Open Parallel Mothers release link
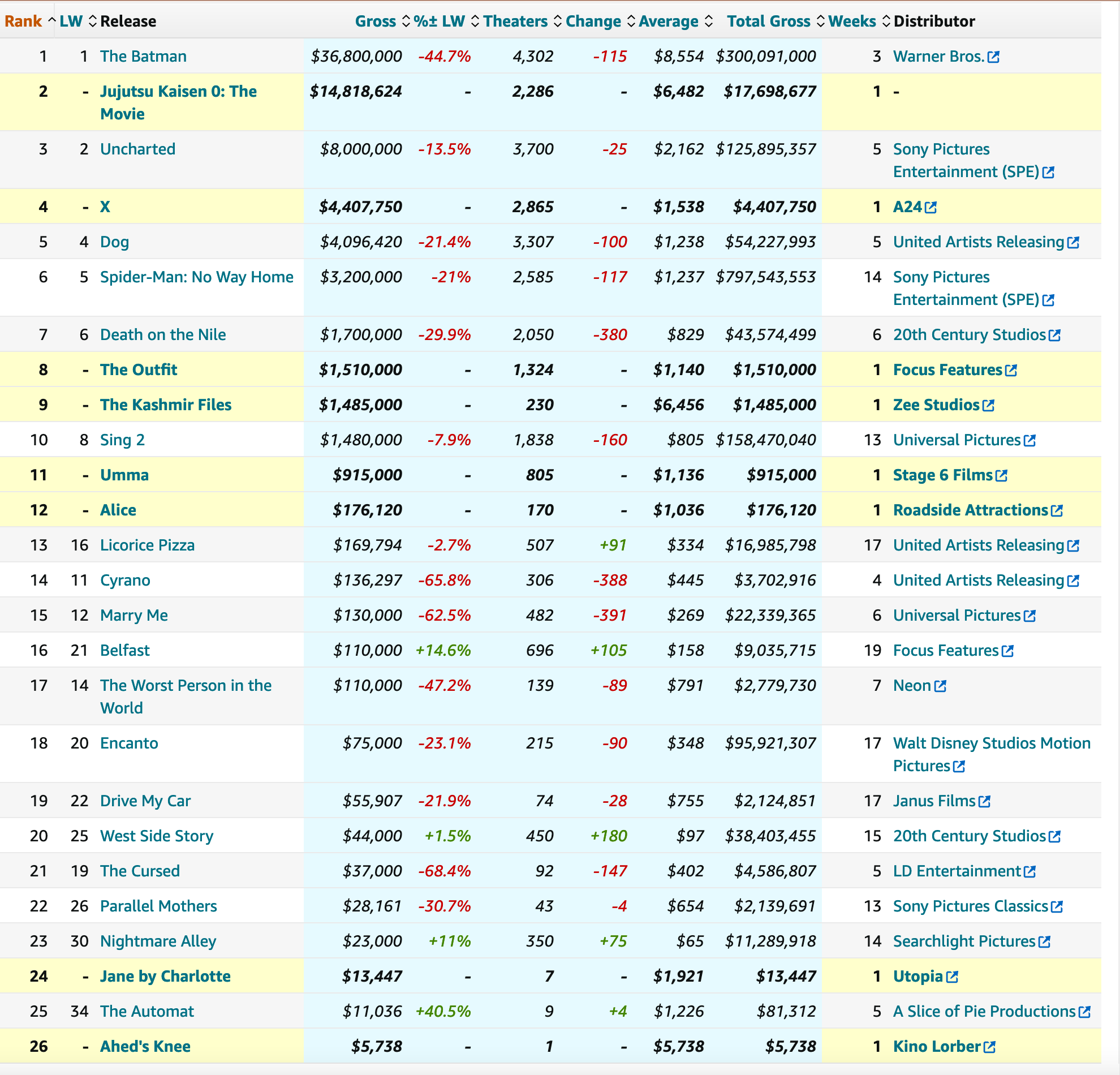 pos(158,906)
